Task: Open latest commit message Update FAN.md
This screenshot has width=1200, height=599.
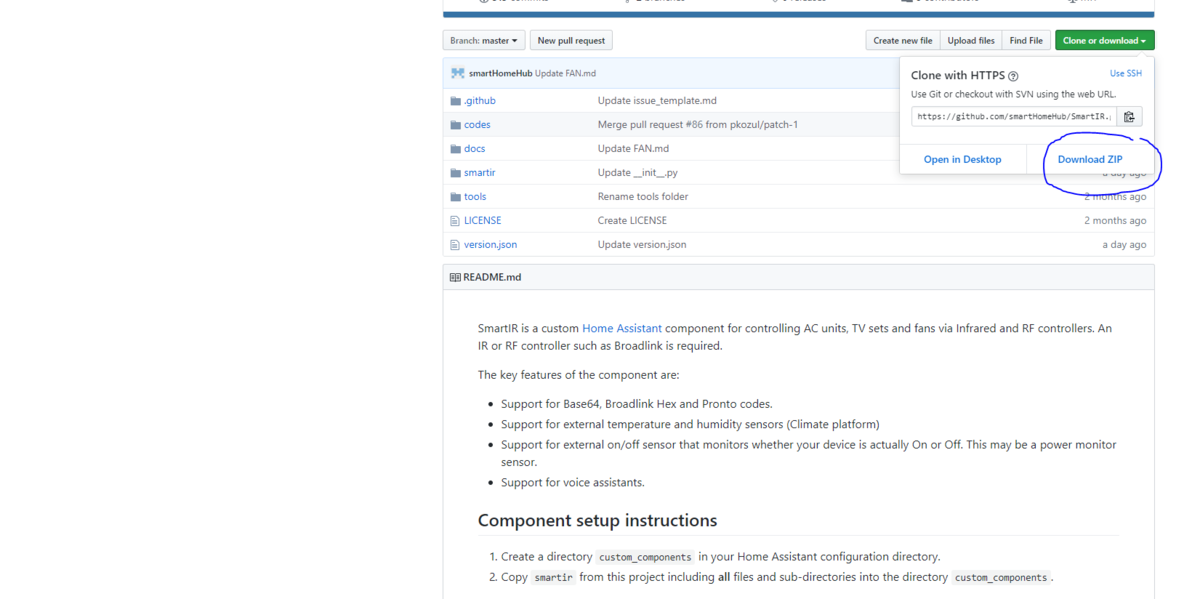Action: (565, 73)
